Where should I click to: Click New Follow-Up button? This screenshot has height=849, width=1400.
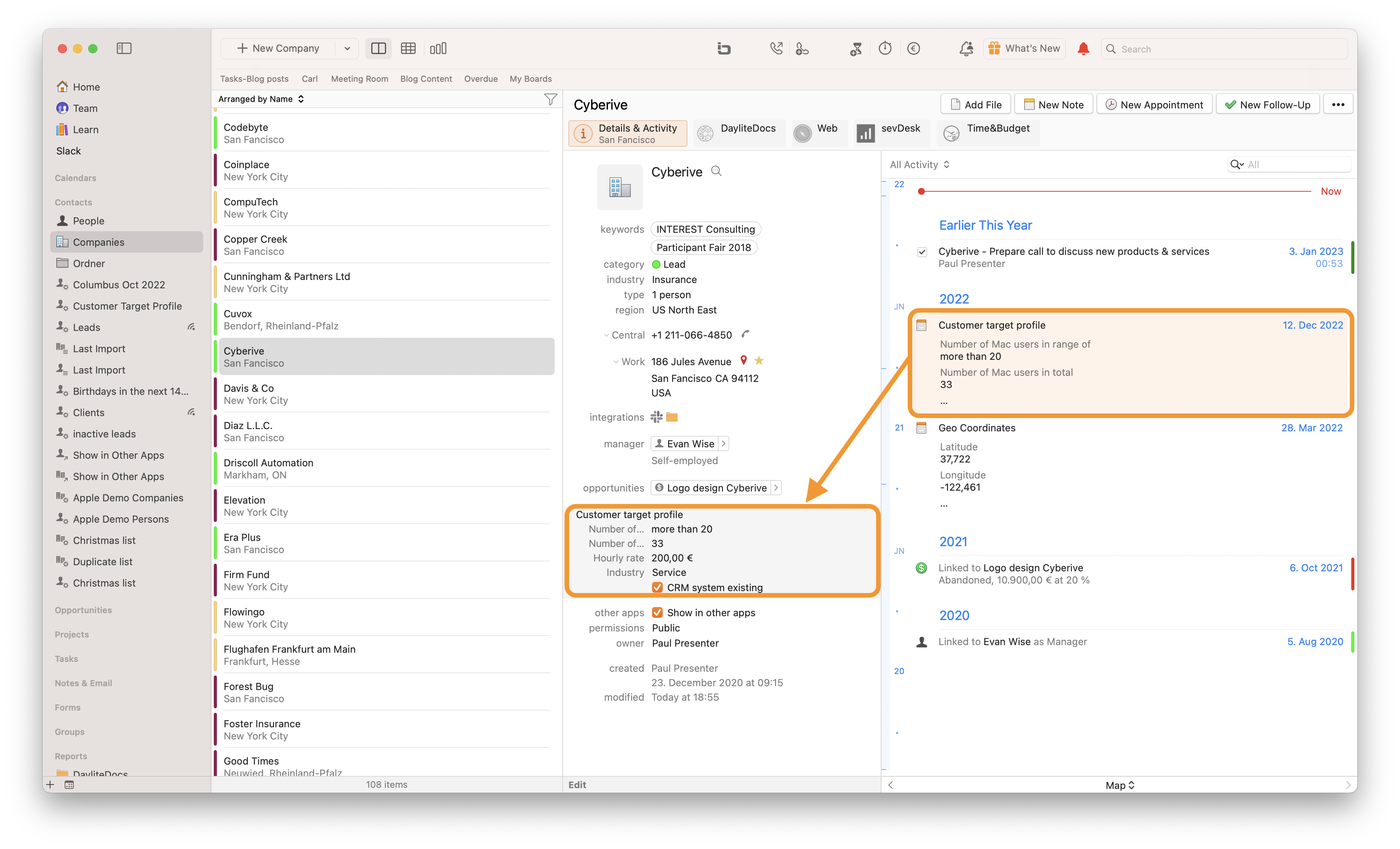click(x=1268, y=105)
